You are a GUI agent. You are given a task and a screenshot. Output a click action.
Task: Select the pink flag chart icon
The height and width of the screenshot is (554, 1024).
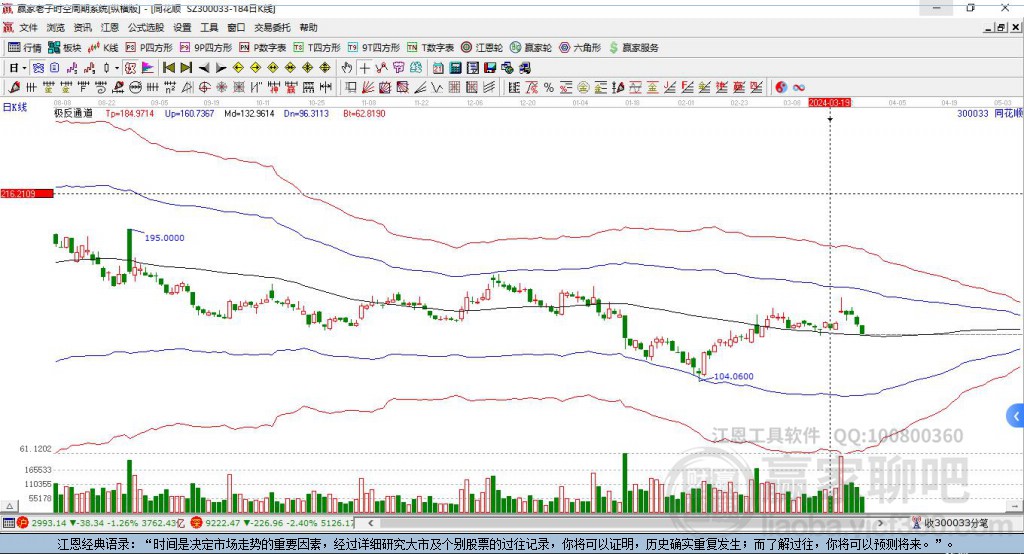[x=148, y=68]
